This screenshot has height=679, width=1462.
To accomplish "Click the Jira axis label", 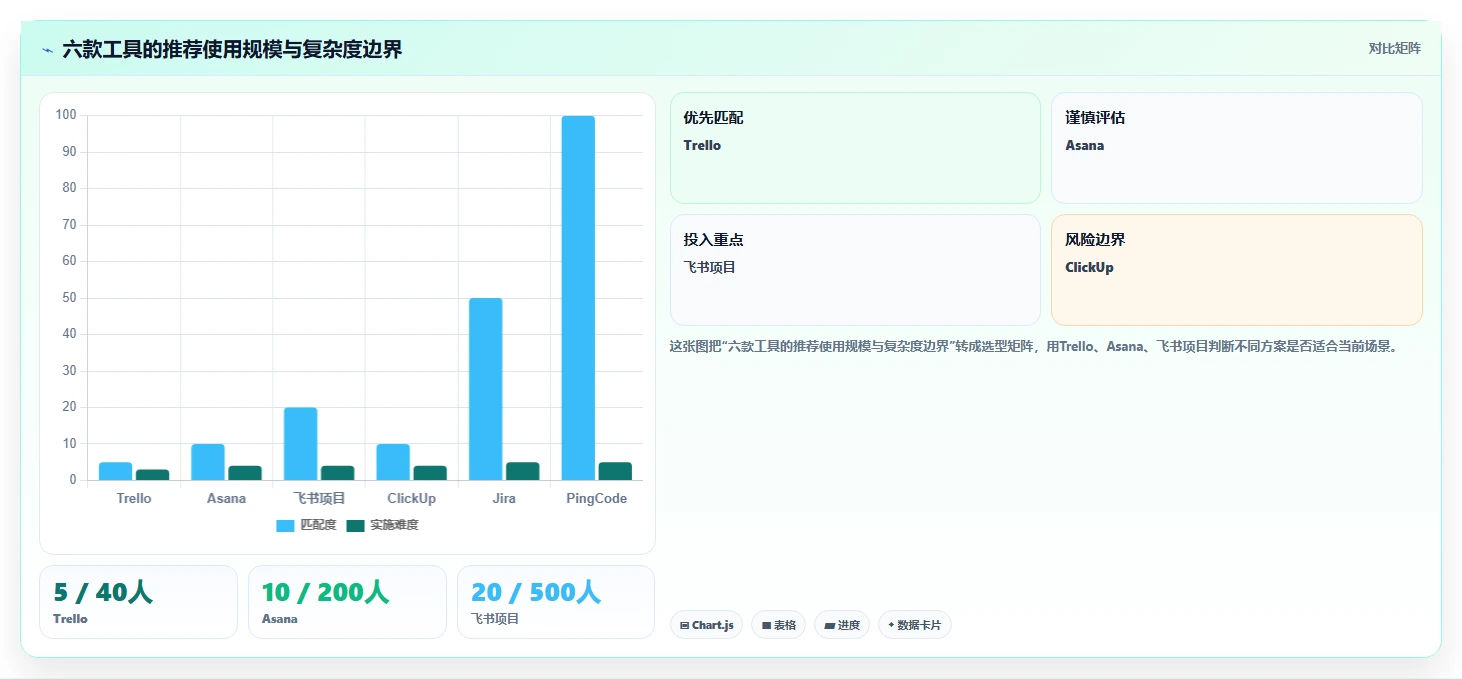I will click(x=504, y=498).
